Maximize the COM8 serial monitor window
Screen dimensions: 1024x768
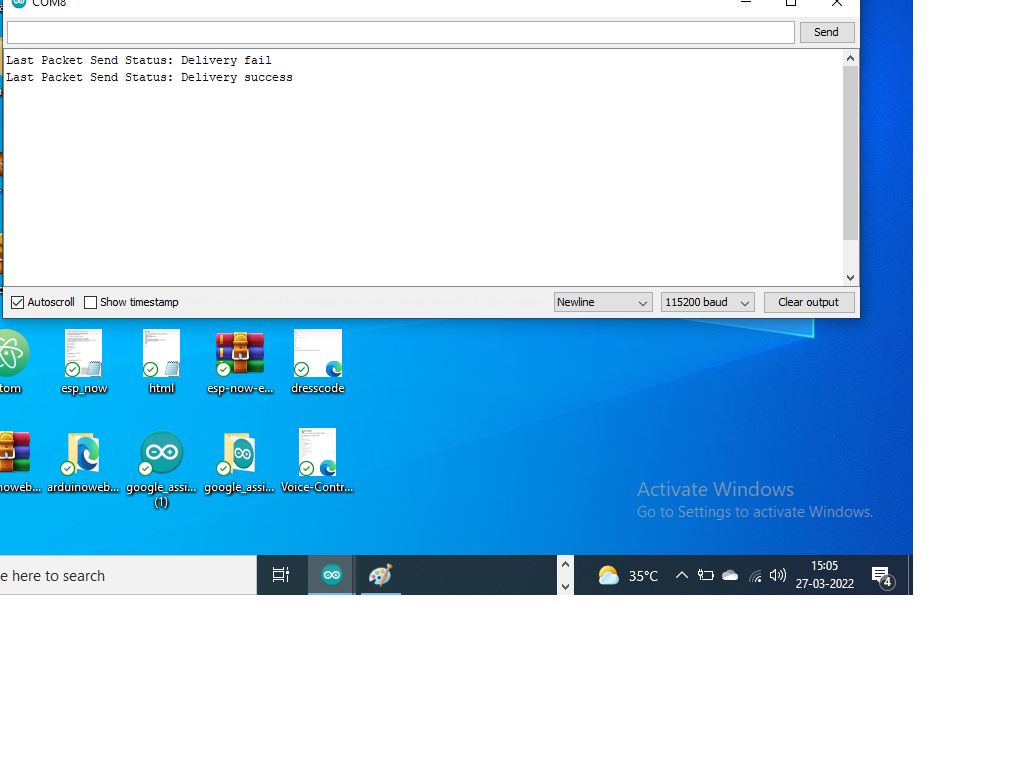coord(791,3)
